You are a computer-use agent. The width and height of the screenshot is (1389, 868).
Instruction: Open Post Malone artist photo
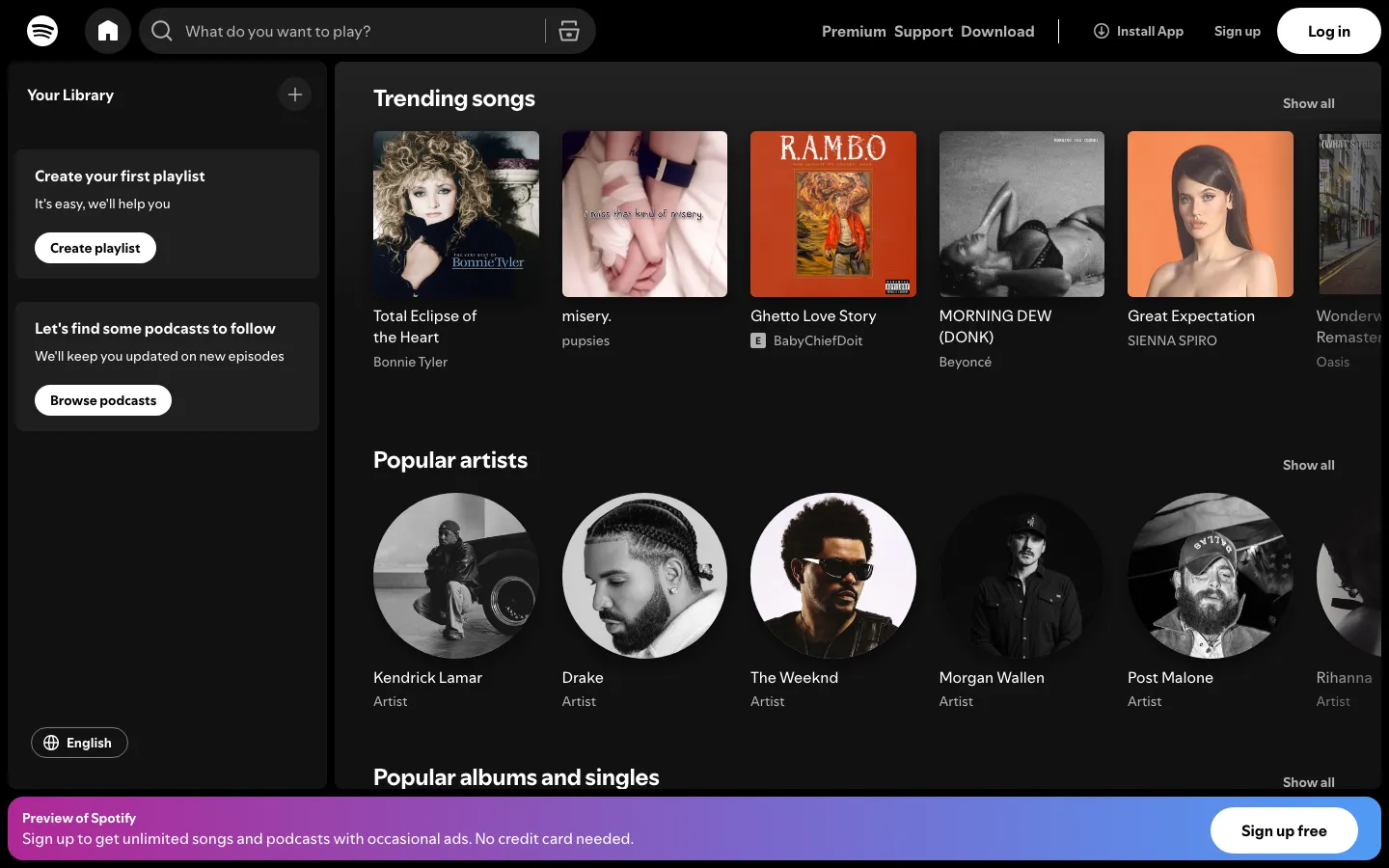point(1211,576)
